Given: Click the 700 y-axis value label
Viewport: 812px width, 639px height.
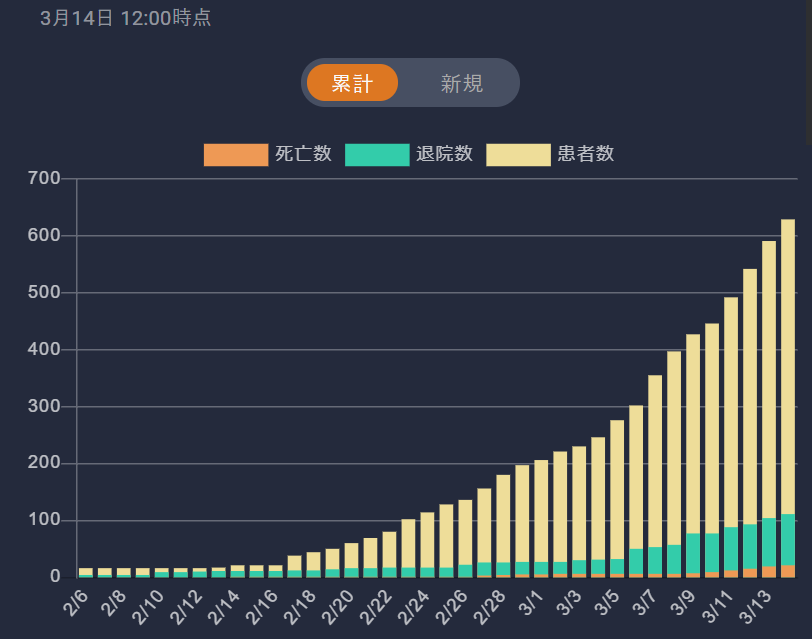Looking at the screenshot, I should [44, 179].
